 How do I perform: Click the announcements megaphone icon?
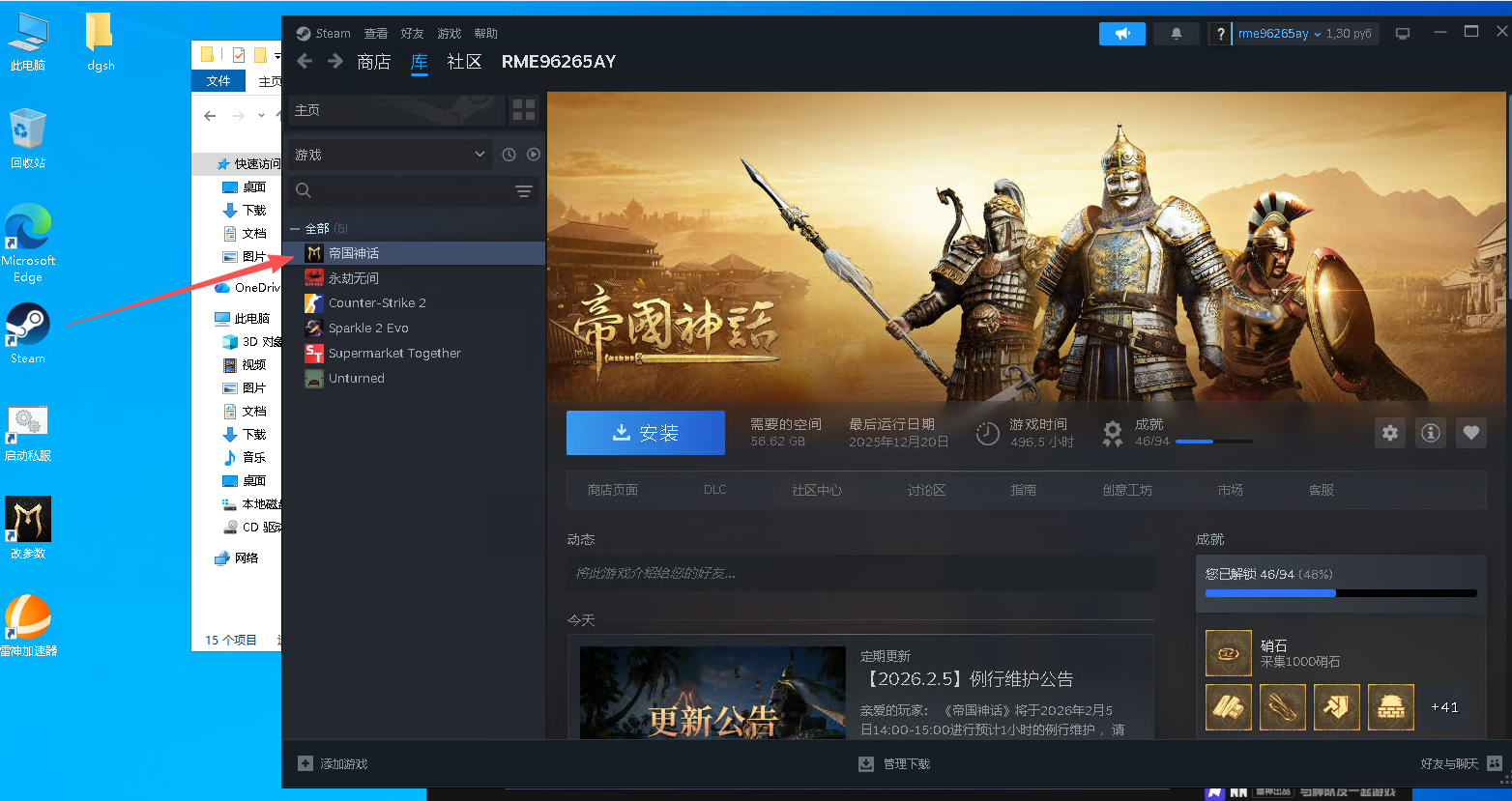click(1121, 34)
